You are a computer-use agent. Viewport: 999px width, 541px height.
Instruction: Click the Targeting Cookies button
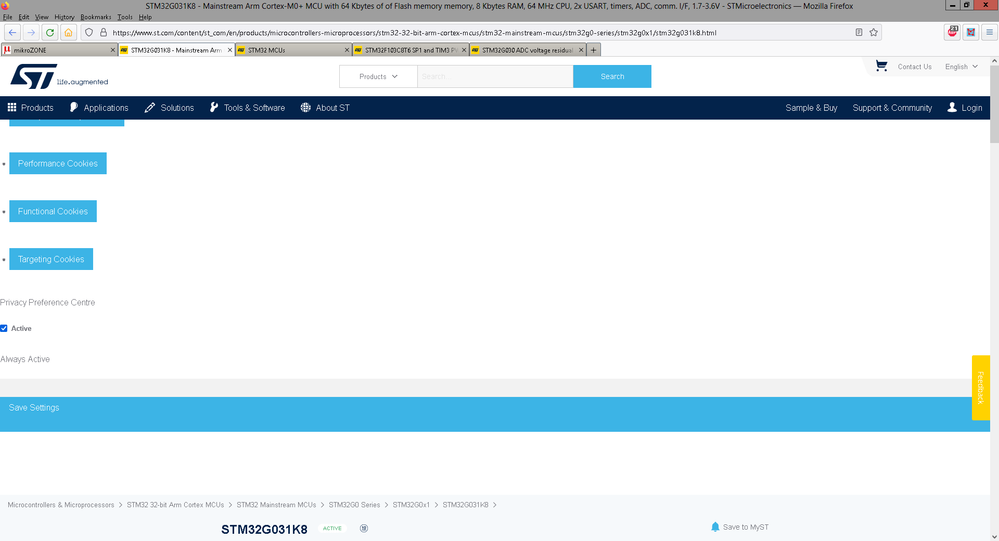(x=51, y=259)
